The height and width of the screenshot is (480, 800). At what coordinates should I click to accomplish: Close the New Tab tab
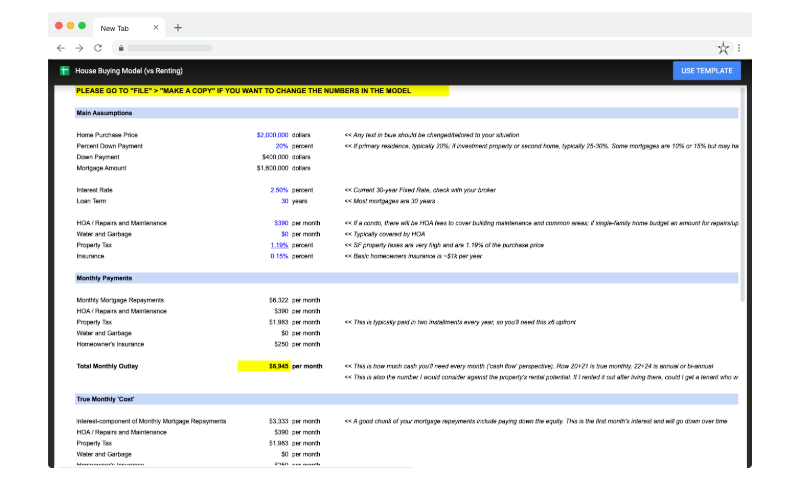pyautogui.click(x=156, y=28)
